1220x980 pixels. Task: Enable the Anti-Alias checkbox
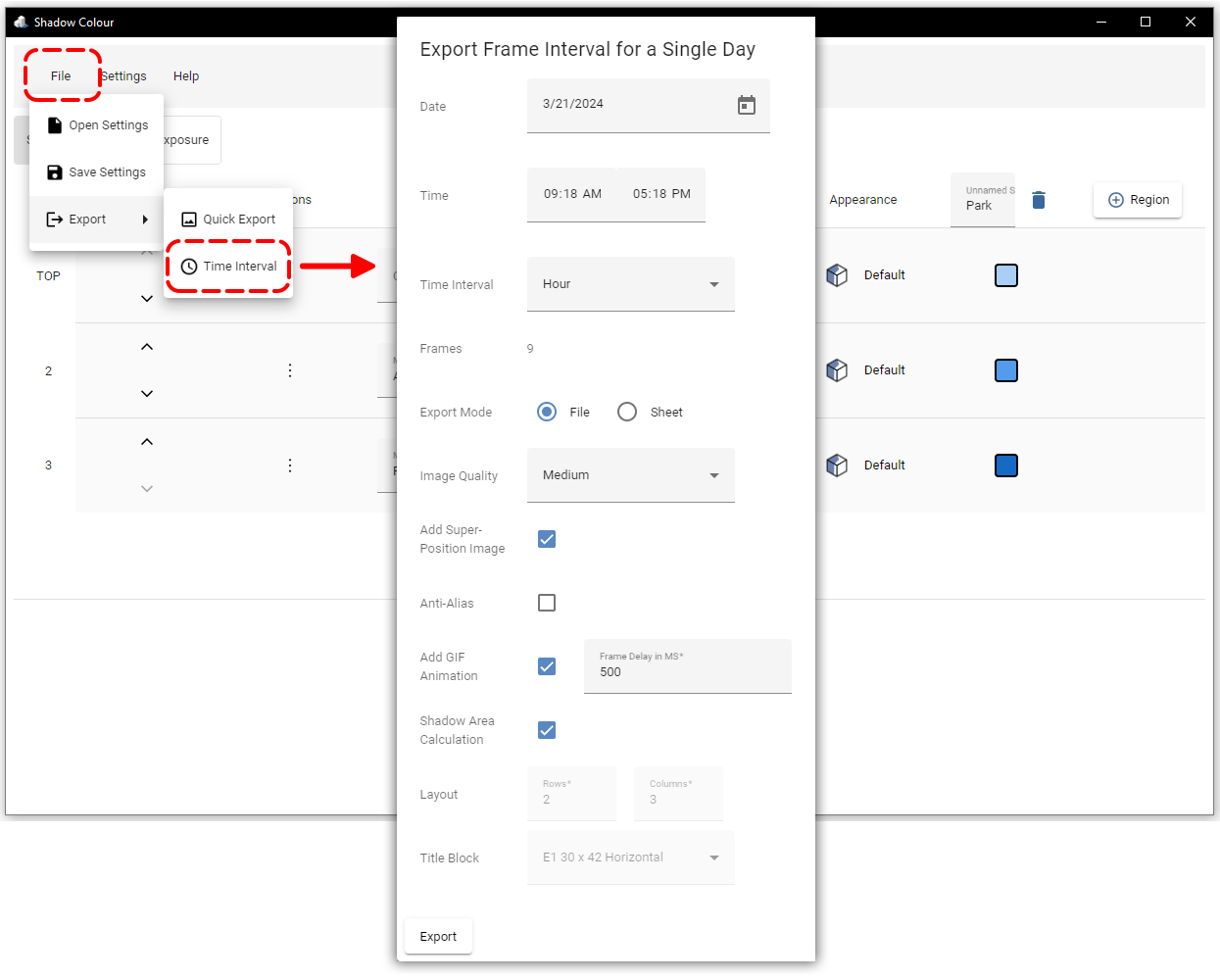coord(546,603)
